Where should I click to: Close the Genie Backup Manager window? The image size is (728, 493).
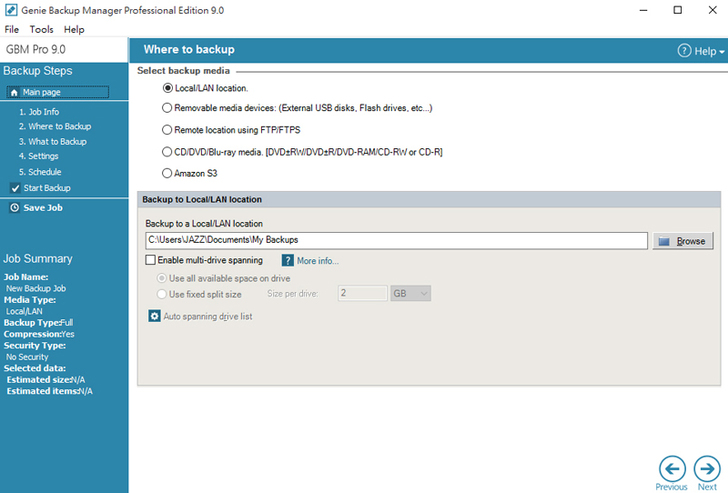(713, 10)
